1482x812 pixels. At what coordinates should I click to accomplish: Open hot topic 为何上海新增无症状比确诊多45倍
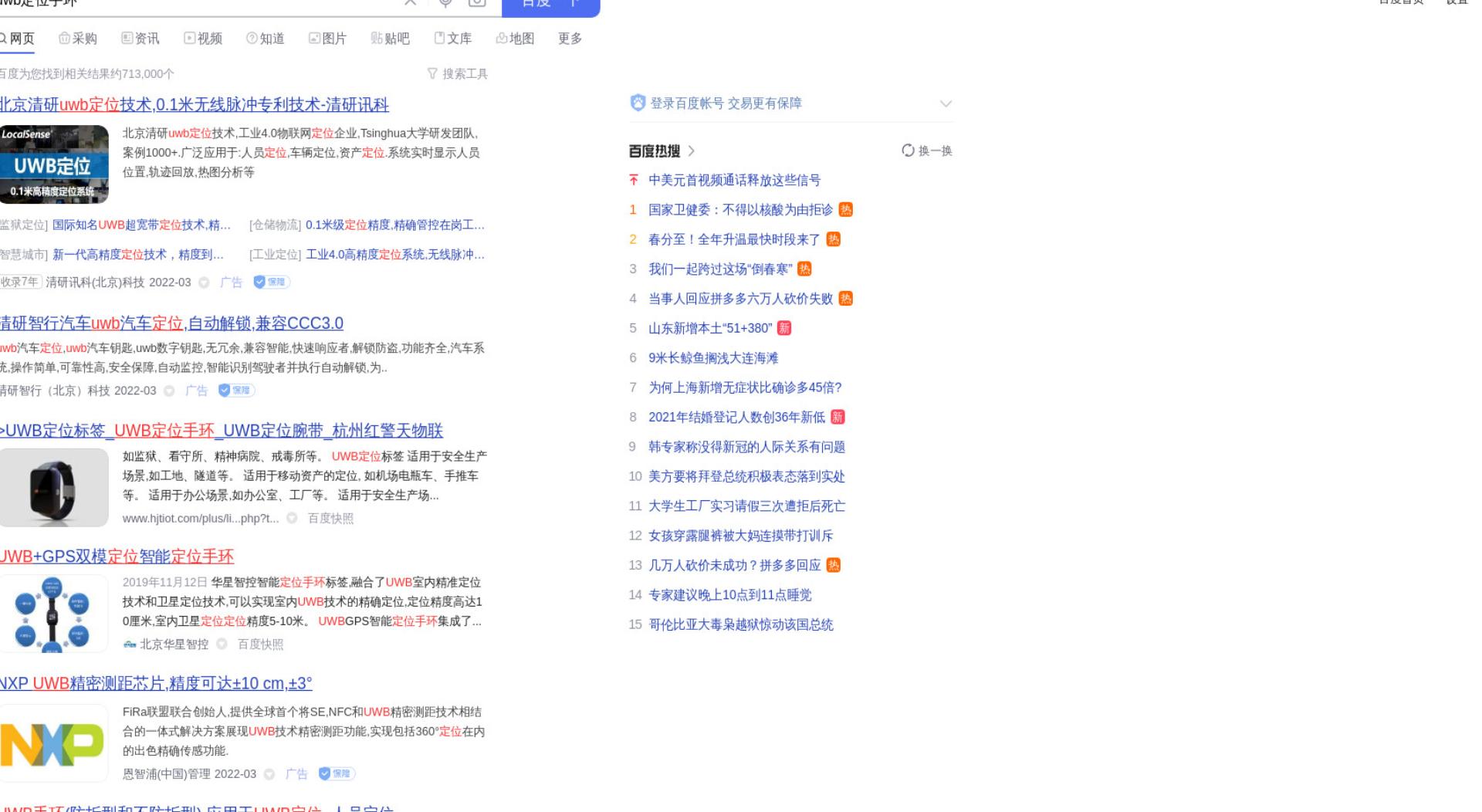point(745,387)
